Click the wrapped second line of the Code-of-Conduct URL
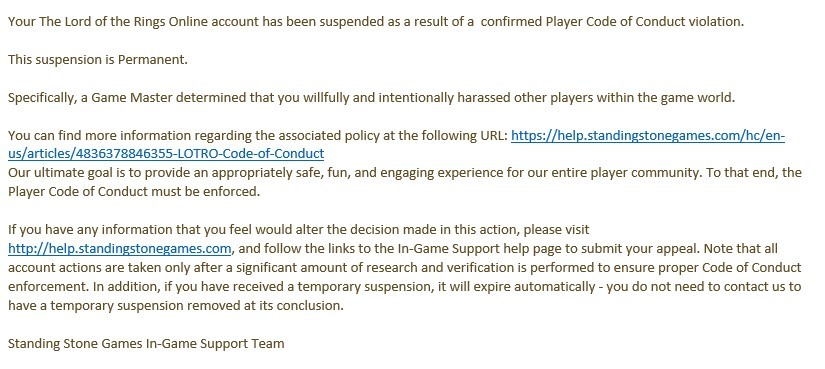 [x=166, y=154]
